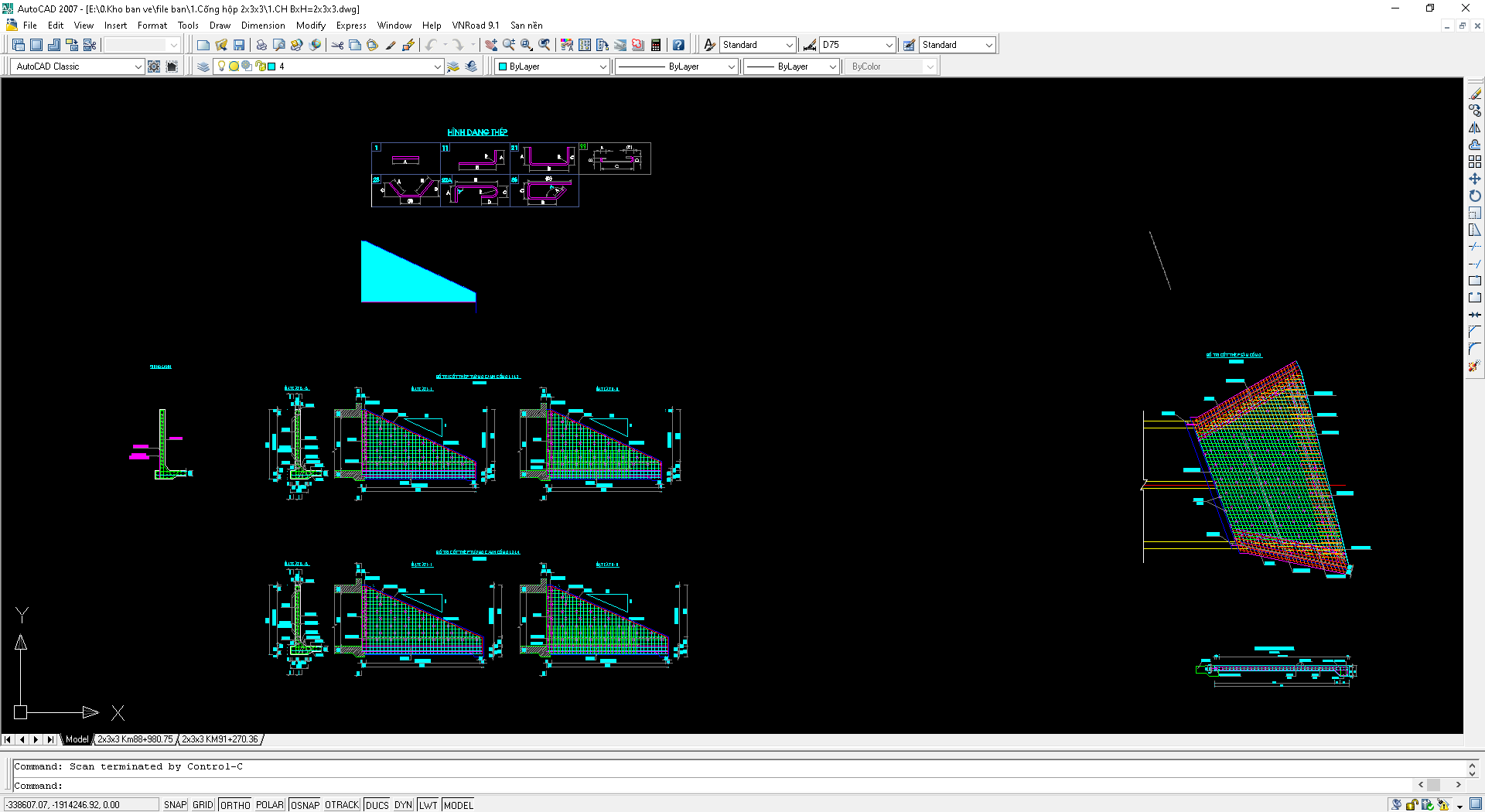Click the Cut scissors icon
The image size is (1485, 812).
coord(337,45)
